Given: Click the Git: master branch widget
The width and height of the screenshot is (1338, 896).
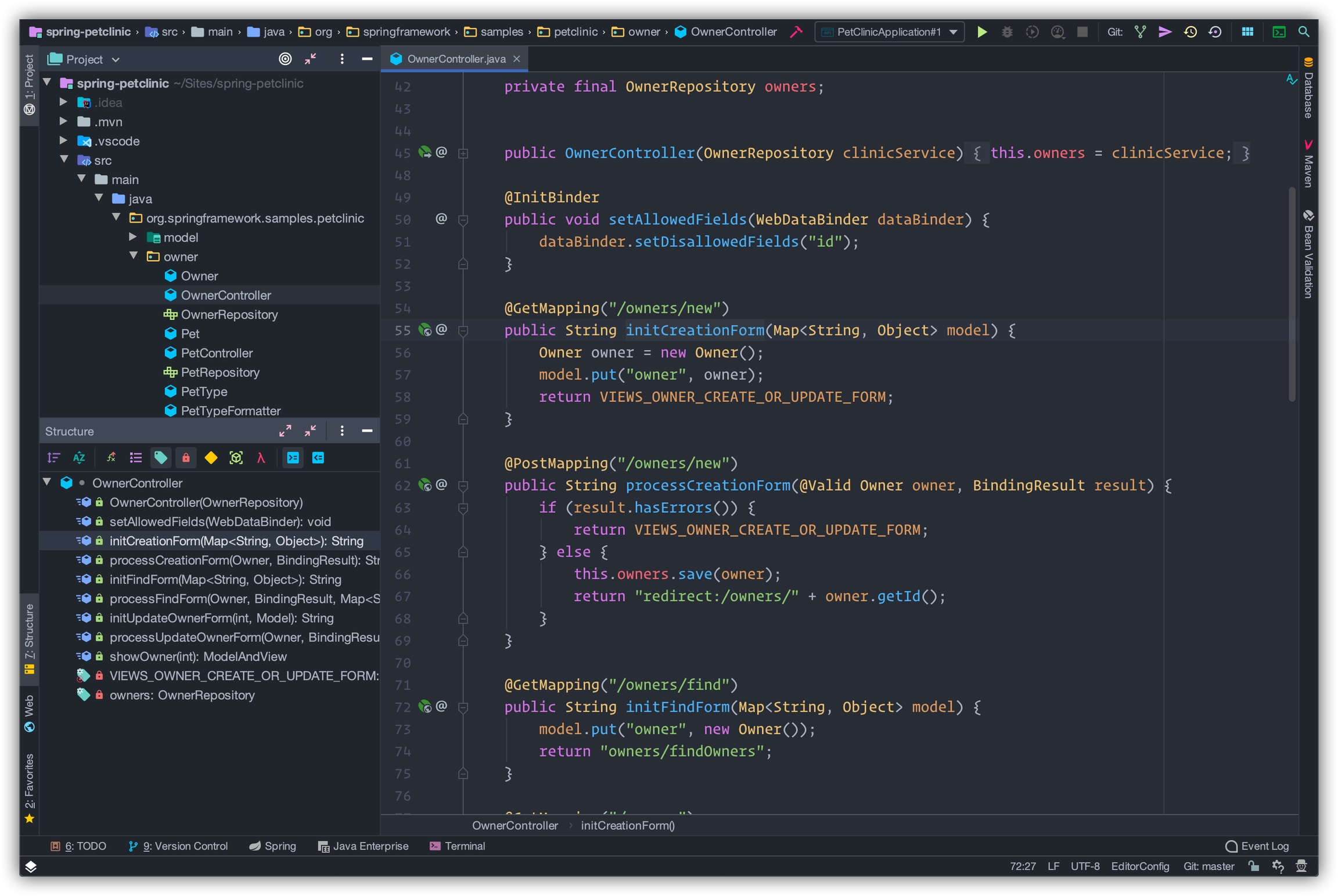Looking at the screenshot, I should pyautogui.click(x=1209, y=866).
